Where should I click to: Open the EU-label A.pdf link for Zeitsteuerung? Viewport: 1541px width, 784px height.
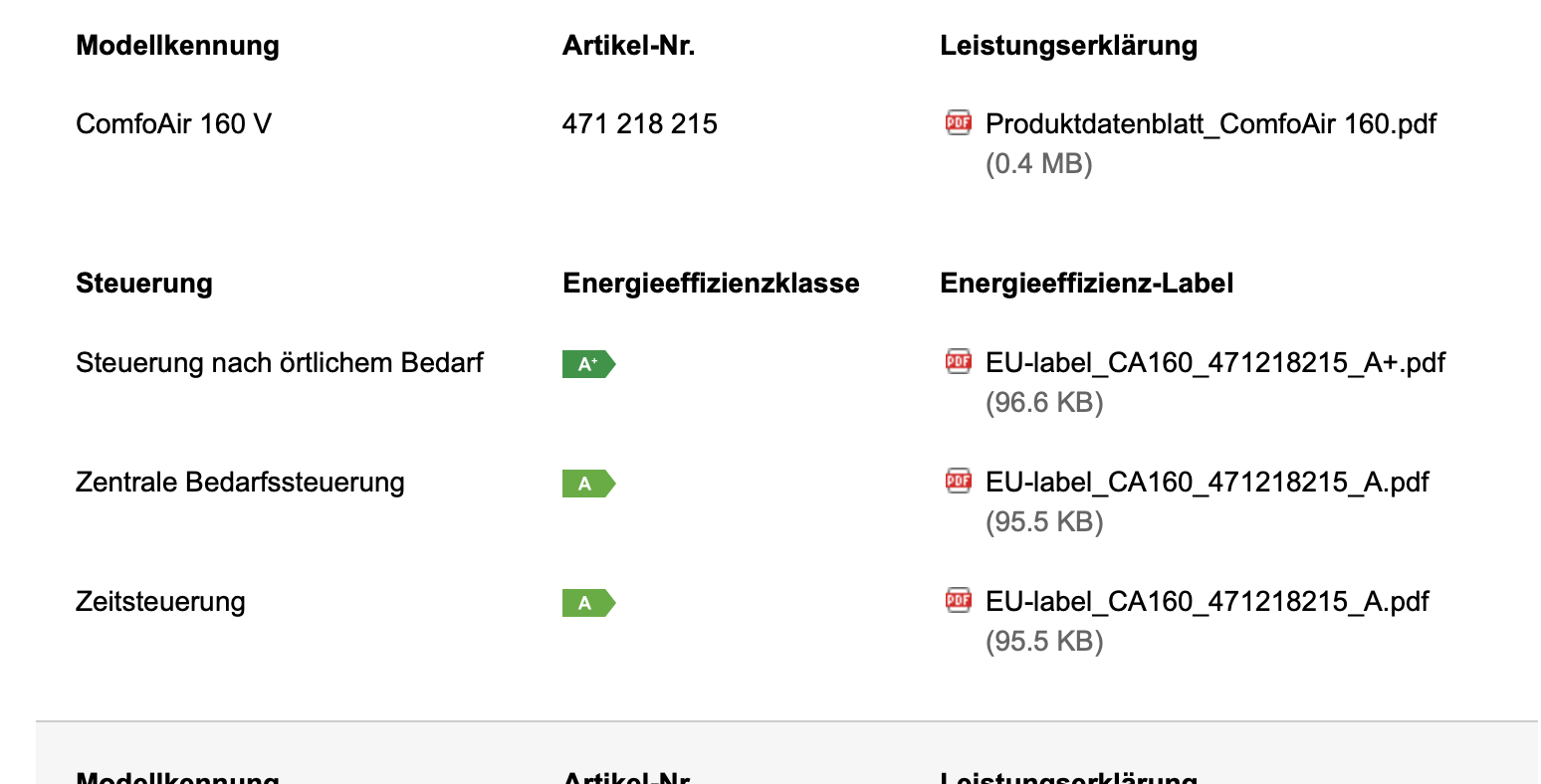point(1207,602)
